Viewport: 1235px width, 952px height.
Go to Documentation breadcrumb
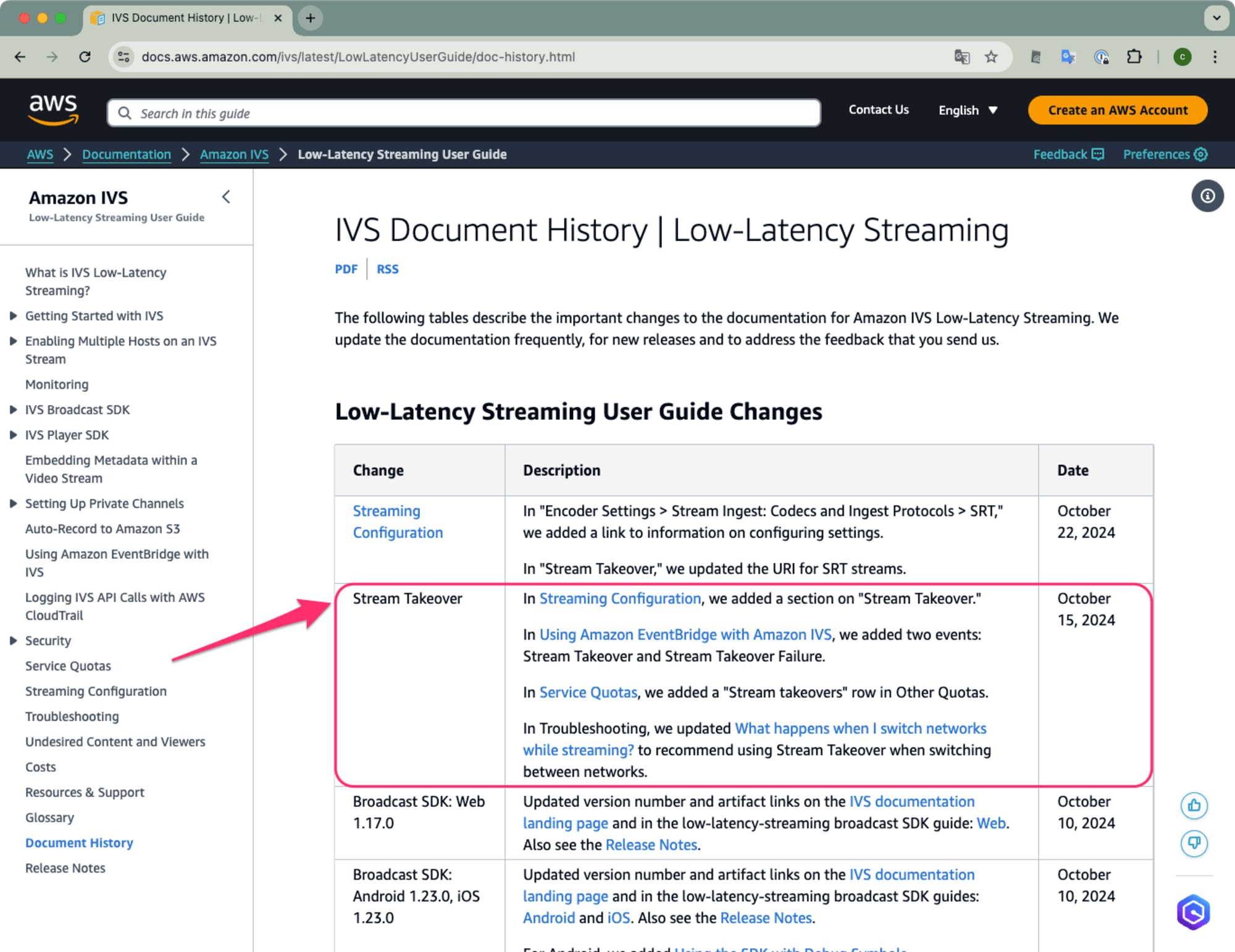click(x=127, y=154)
